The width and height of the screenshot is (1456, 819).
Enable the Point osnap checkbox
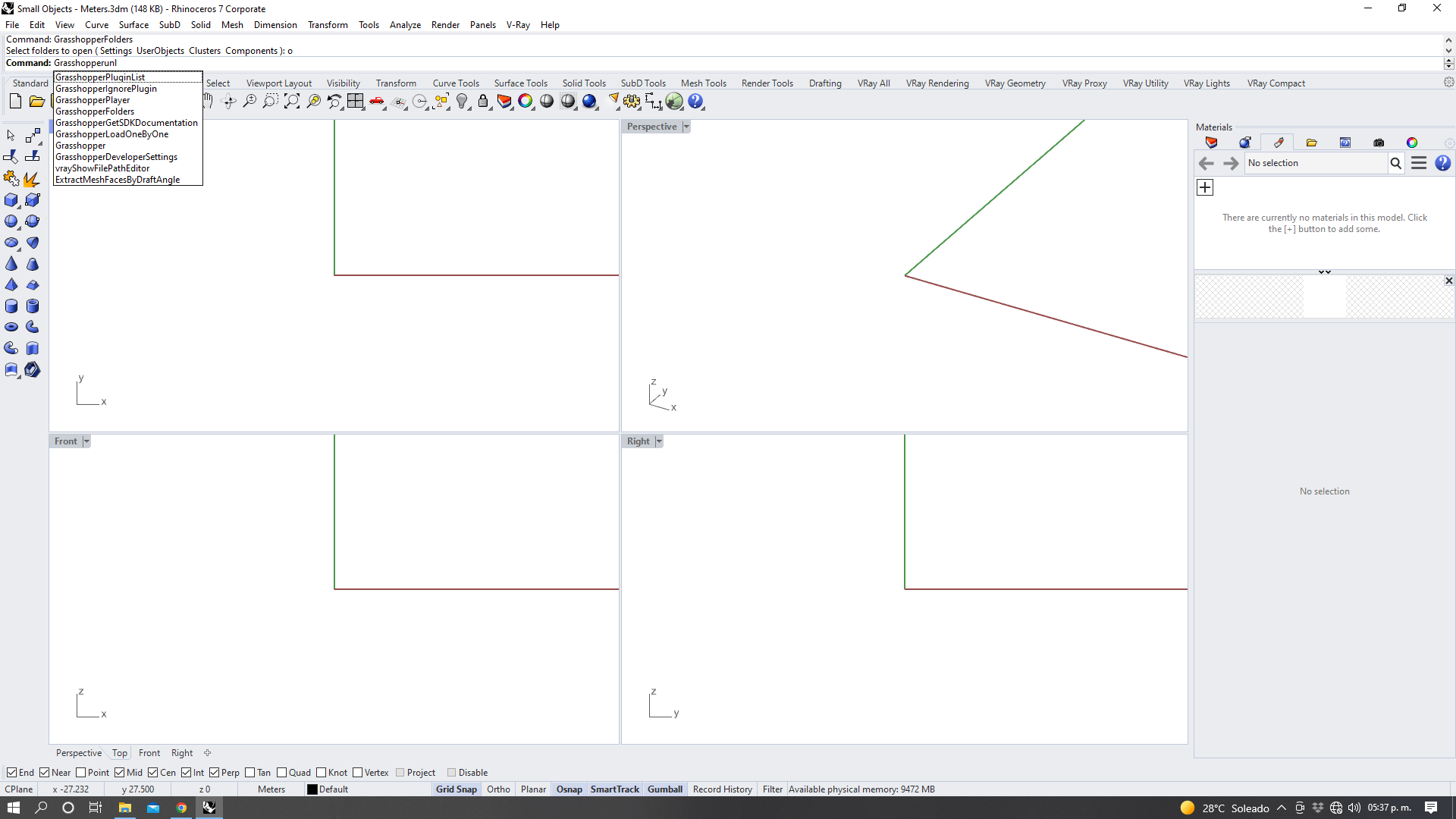point(81,773)
